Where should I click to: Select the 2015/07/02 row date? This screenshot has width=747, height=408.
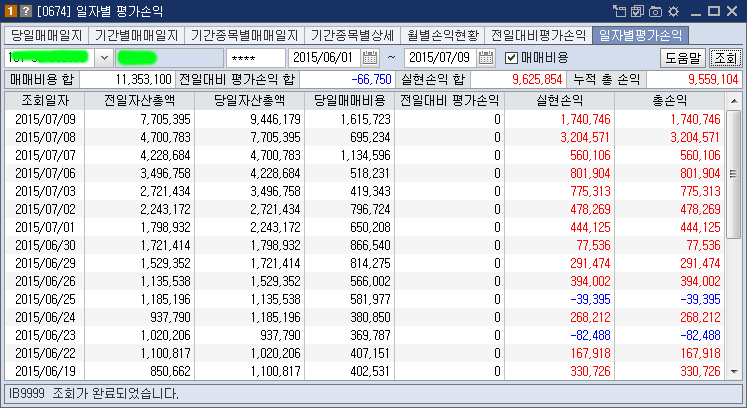pyautogui.click(x=45, y=209)
